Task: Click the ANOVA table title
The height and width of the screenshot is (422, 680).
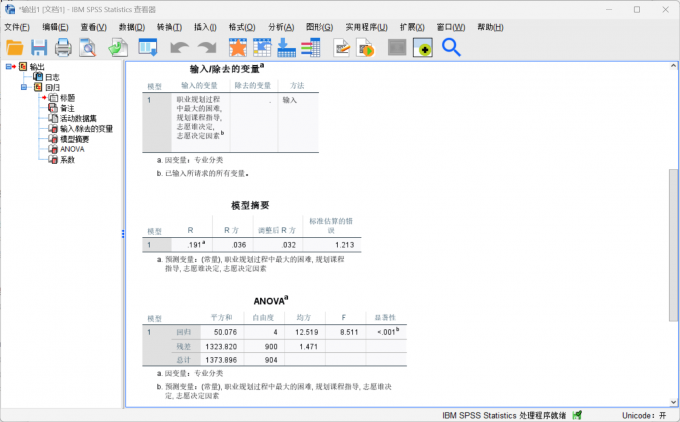Action: pos(271,301)
